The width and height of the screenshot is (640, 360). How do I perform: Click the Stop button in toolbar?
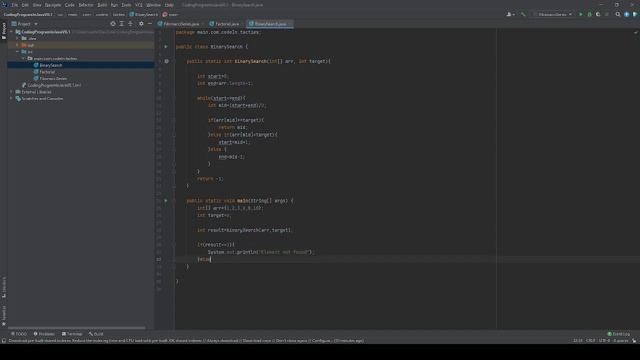point(607,14)
